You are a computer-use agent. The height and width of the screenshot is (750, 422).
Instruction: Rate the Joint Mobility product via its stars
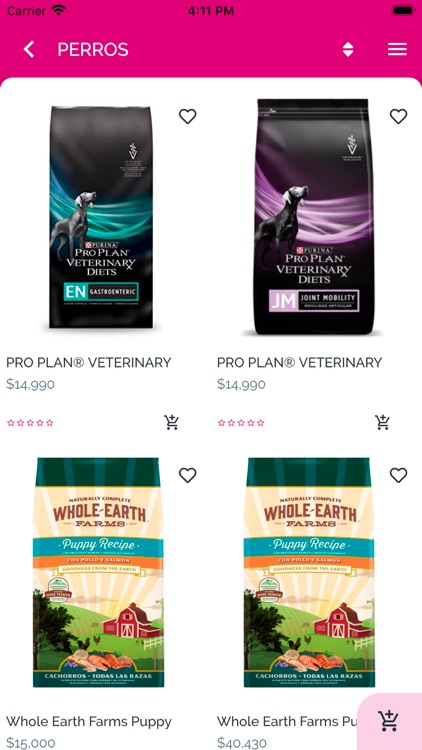pos(241,423)
